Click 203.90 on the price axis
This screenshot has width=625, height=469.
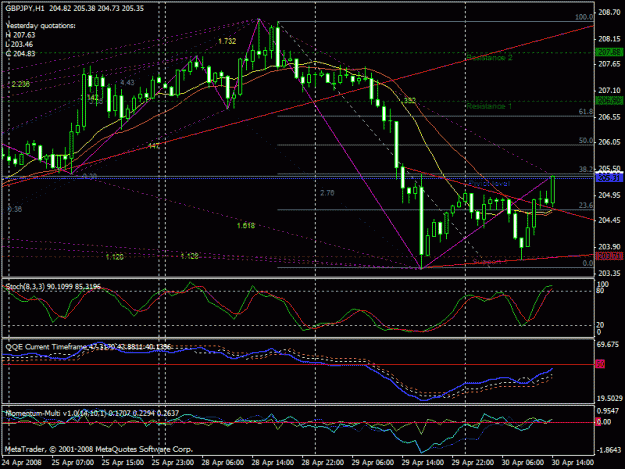609,247
